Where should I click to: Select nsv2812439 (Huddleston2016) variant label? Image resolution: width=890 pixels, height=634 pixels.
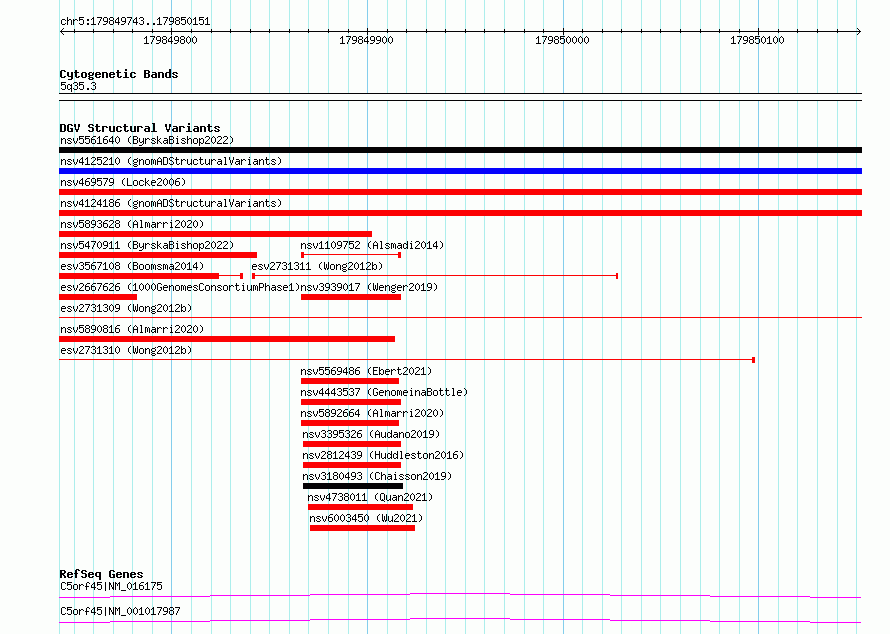[x=383, y=455]
